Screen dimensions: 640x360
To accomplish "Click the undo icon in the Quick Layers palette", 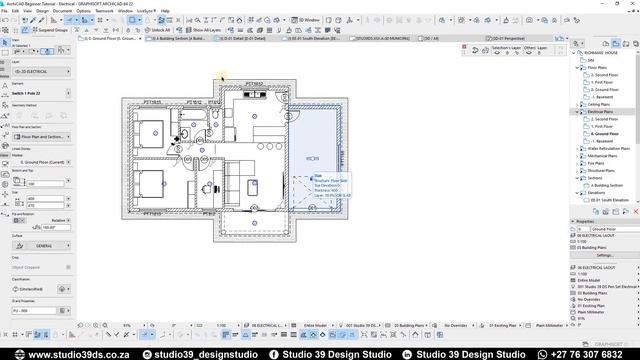I will (x=475, y=50).
